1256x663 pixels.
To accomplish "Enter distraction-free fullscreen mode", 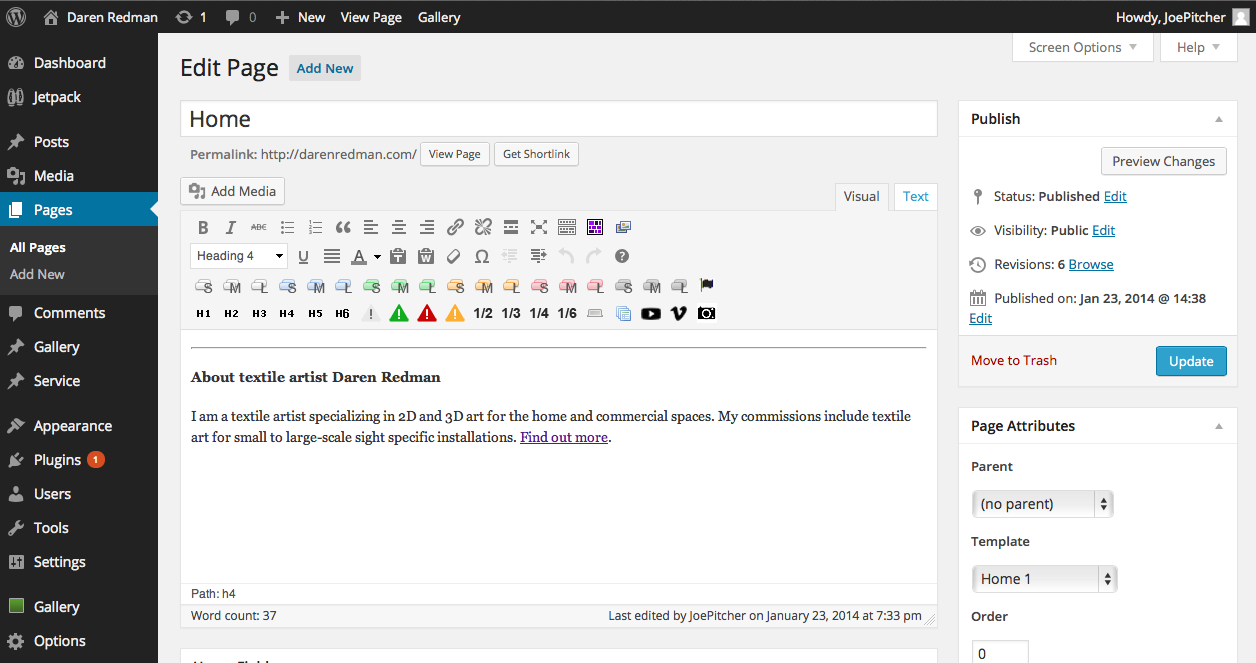I will pyautogui.click(x=539, y=227).
